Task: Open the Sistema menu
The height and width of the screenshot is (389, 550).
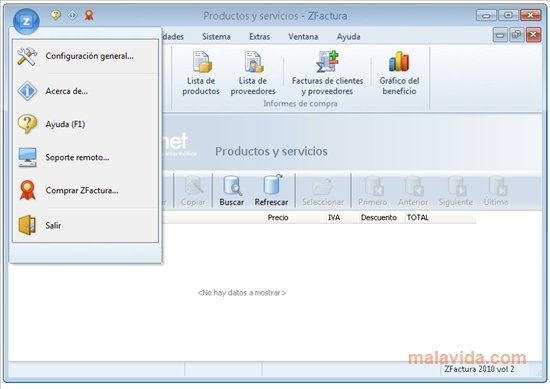Action: (216, 36)
